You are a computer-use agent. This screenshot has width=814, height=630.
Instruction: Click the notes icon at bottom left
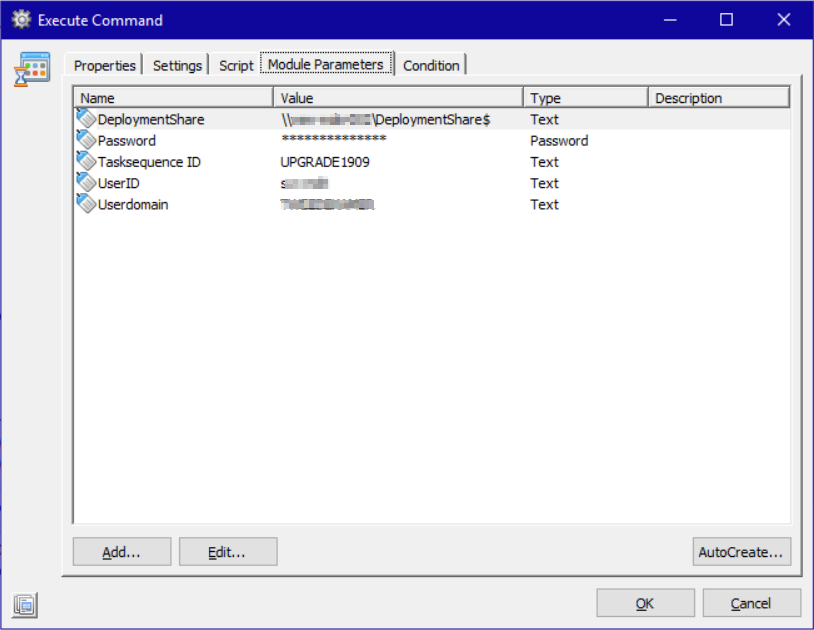point(25,603)
